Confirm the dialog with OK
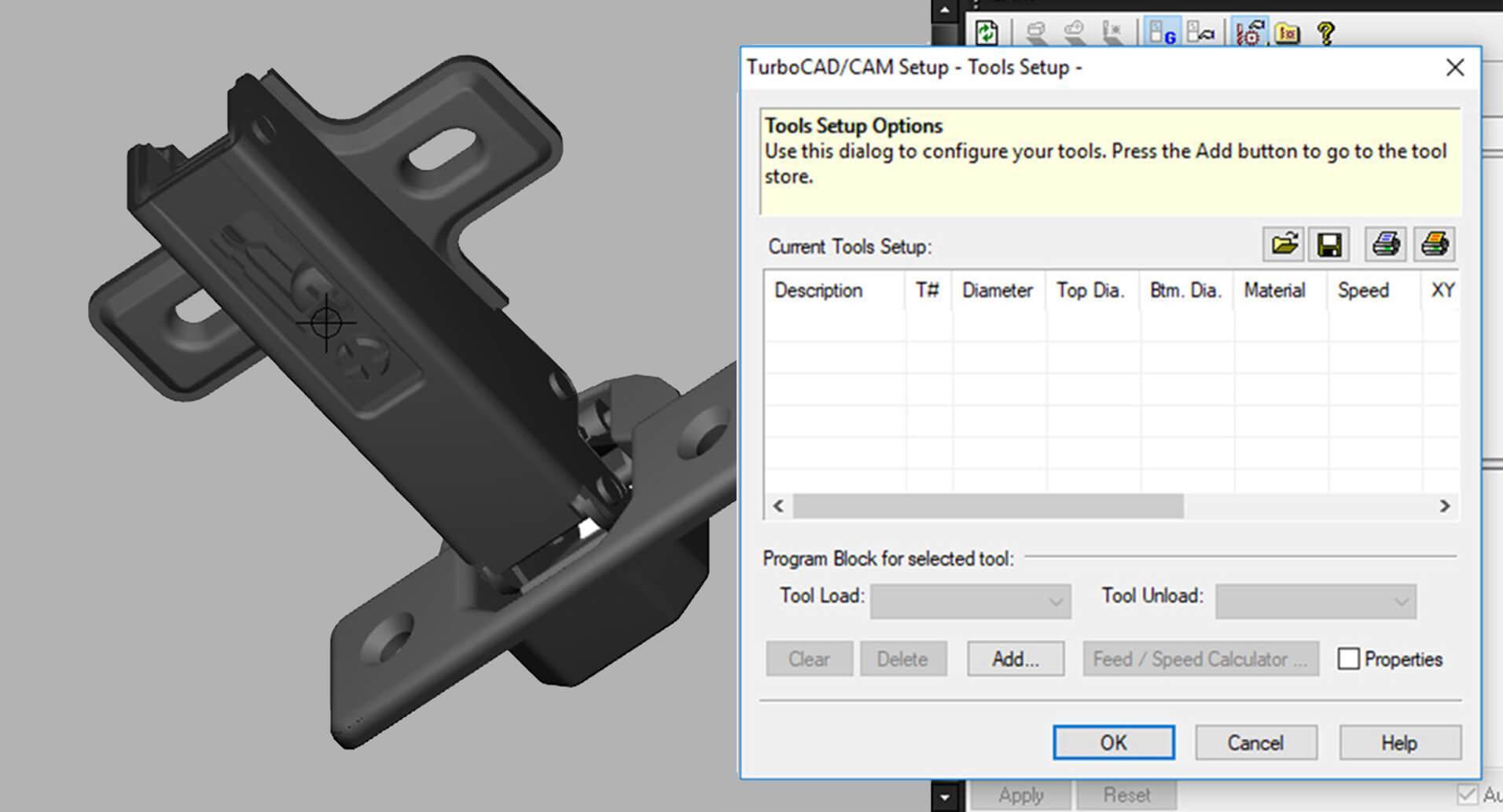Viewport: 1503px width, 812px height. (x=1113, y=743)
